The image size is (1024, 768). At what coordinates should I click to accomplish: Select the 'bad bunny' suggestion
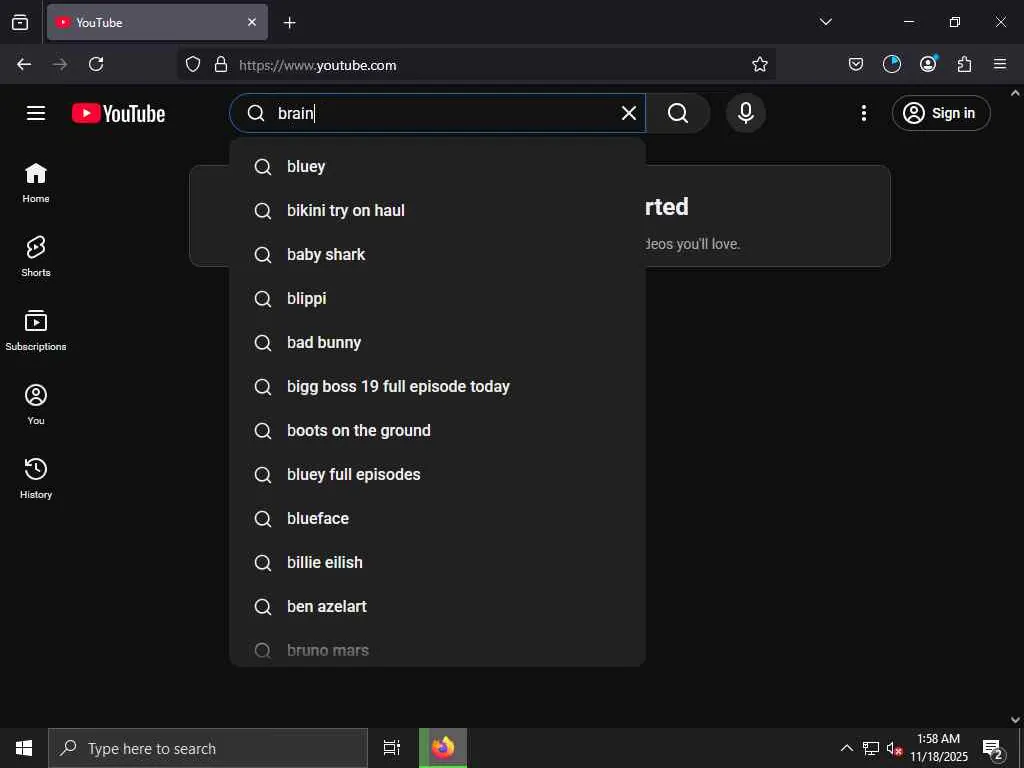click(438, 343)
